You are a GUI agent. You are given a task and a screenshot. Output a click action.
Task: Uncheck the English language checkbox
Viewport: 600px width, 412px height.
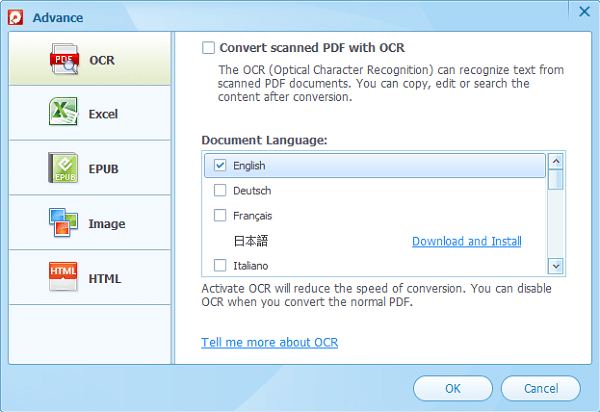220,165
